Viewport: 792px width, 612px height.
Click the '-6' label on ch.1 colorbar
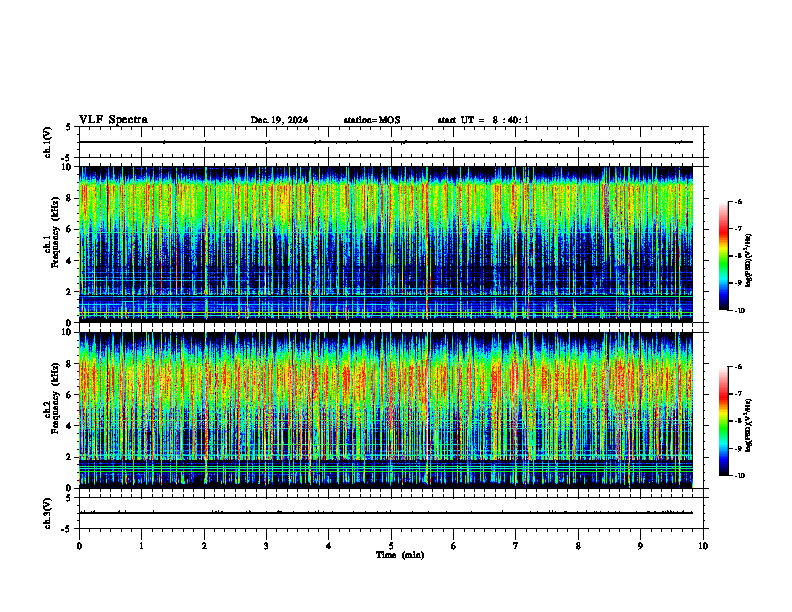click(x=739, y=201)
